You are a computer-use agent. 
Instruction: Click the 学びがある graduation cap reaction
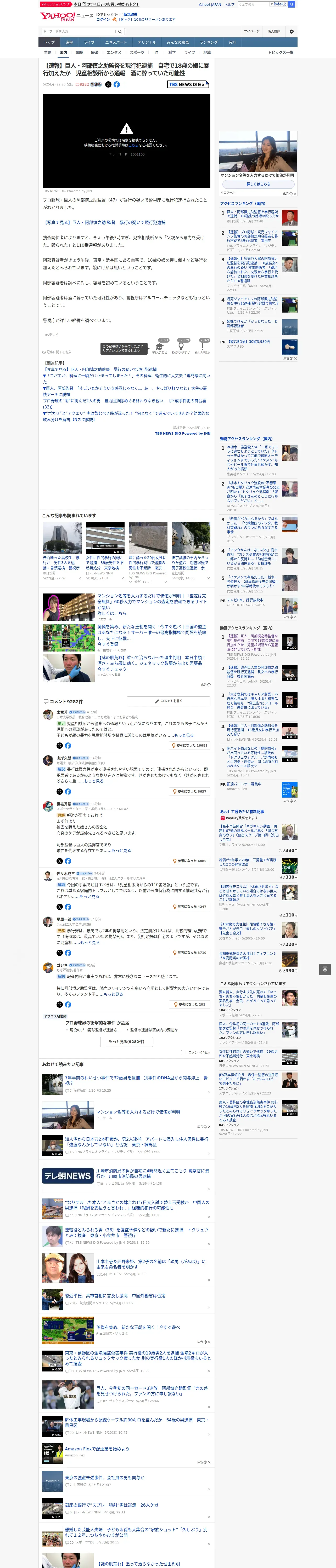coord(160,346)
